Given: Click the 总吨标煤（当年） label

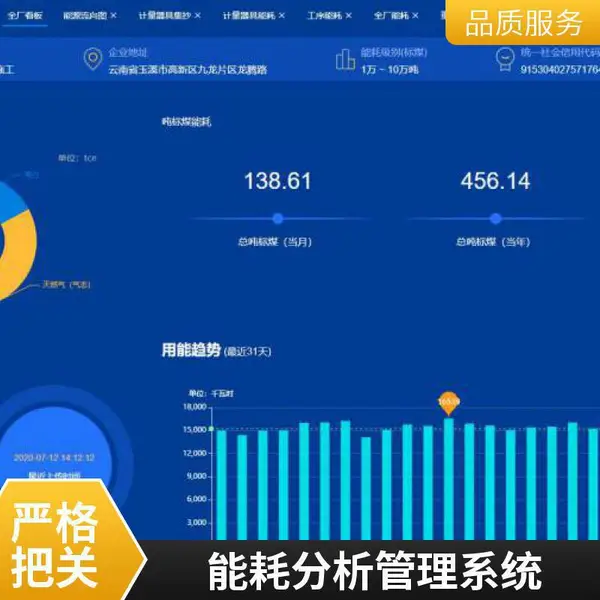Looking at the screenshot, I should [x=493, y=242].
